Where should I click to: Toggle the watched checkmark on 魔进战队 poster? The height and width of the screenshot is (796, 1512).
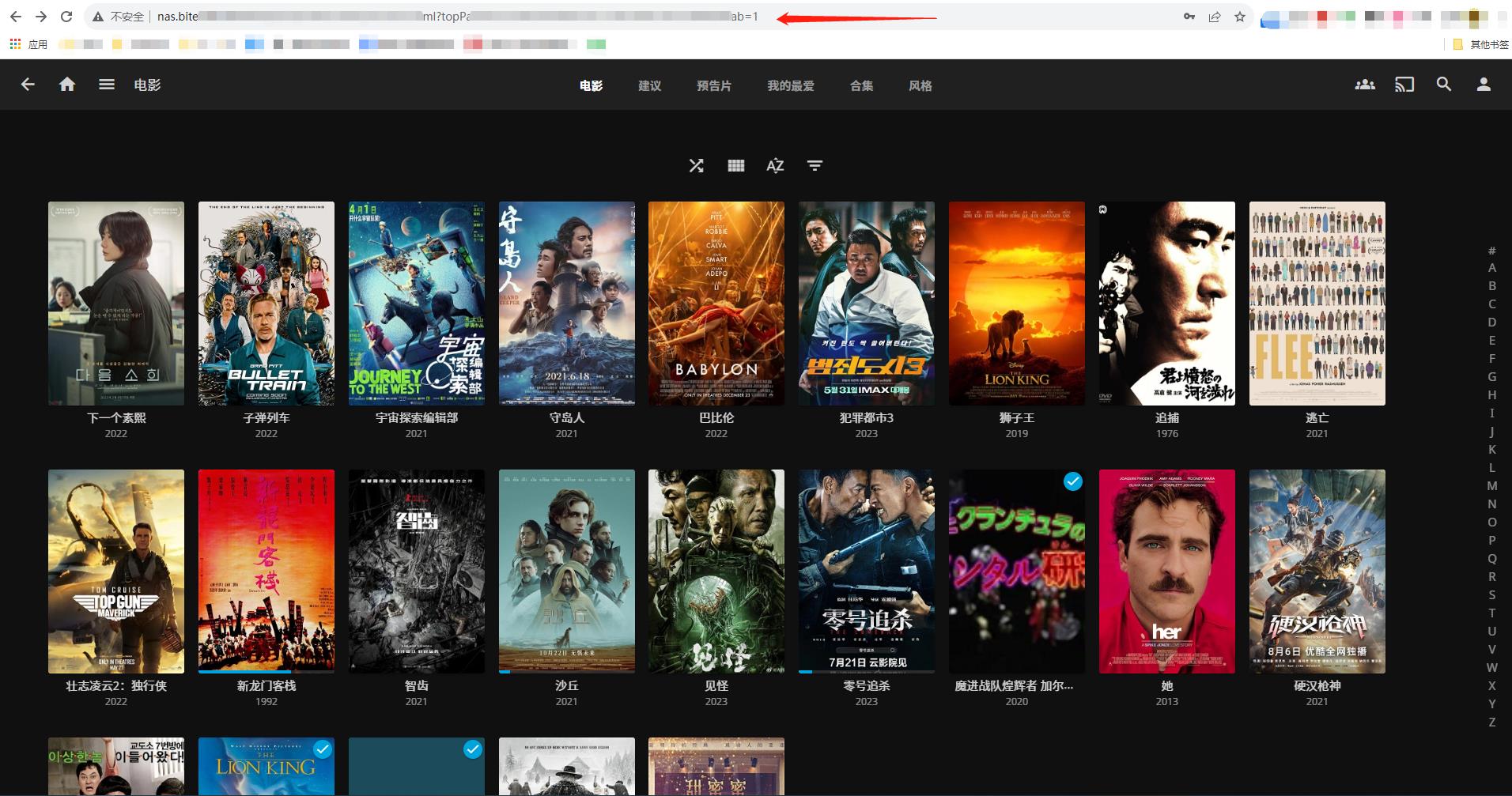pyautogui.click(x=1072, y=481)
